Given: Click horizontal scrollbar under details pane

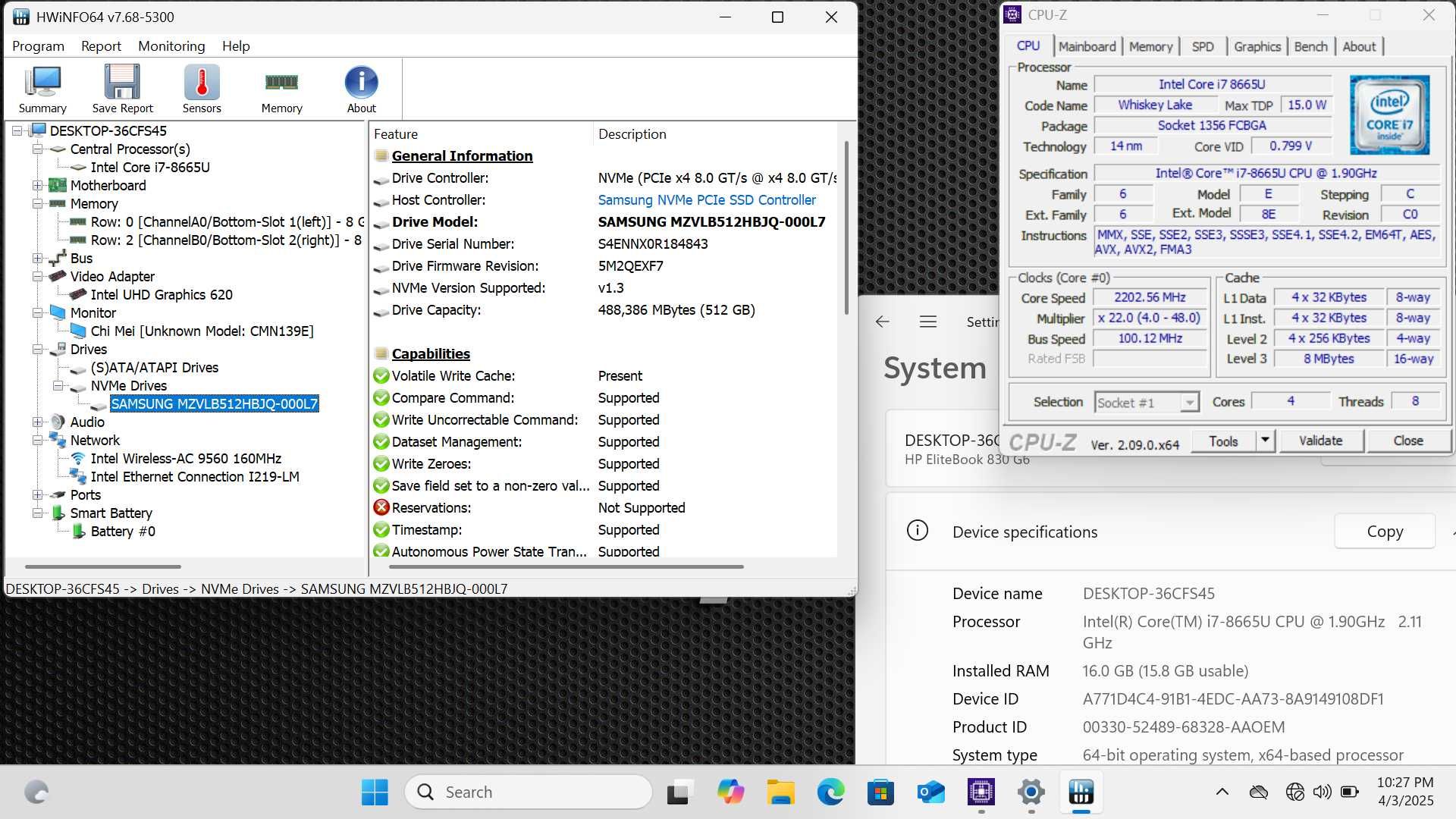Looking at the screenshot, I should (566, 566).
